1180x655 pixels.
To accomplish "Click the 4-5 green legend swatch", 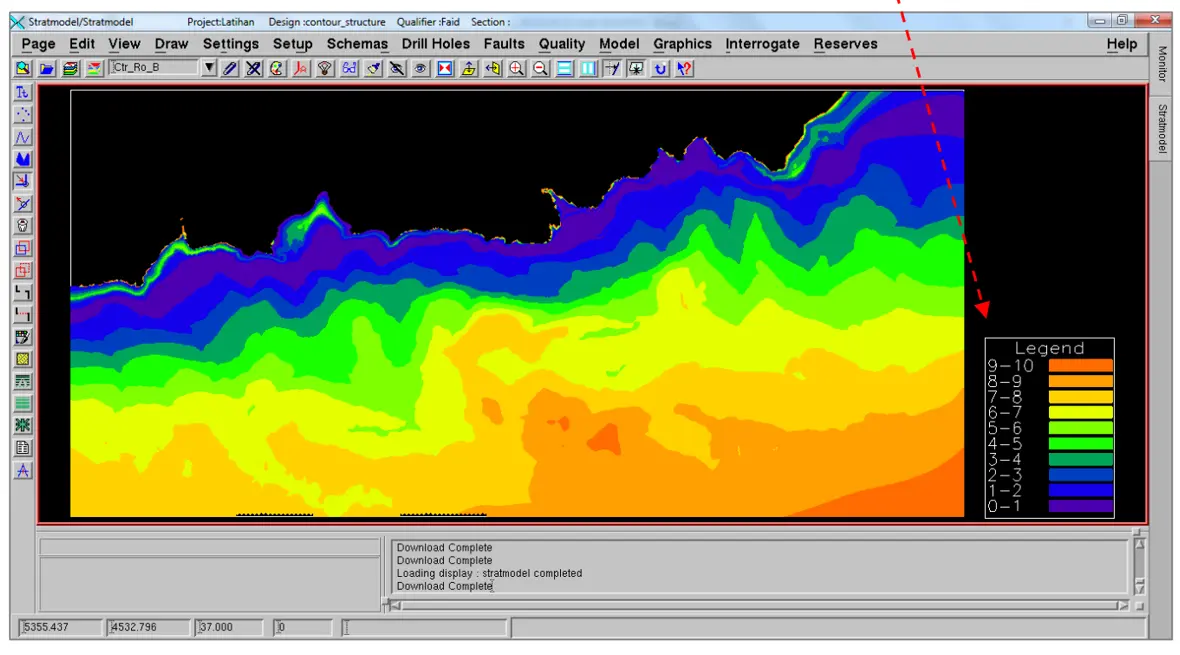I will tap(1081, 443).
